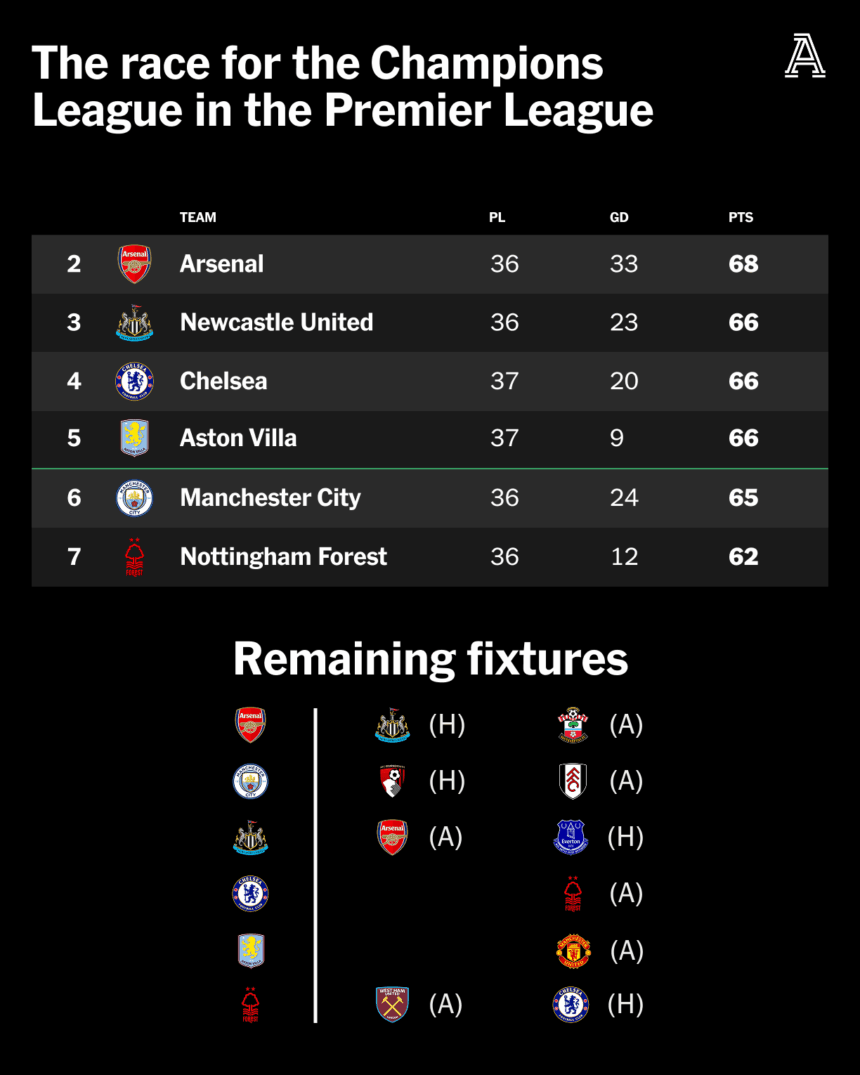
Task: Select Manchester City crest in the table
Action: pos(134,498)
